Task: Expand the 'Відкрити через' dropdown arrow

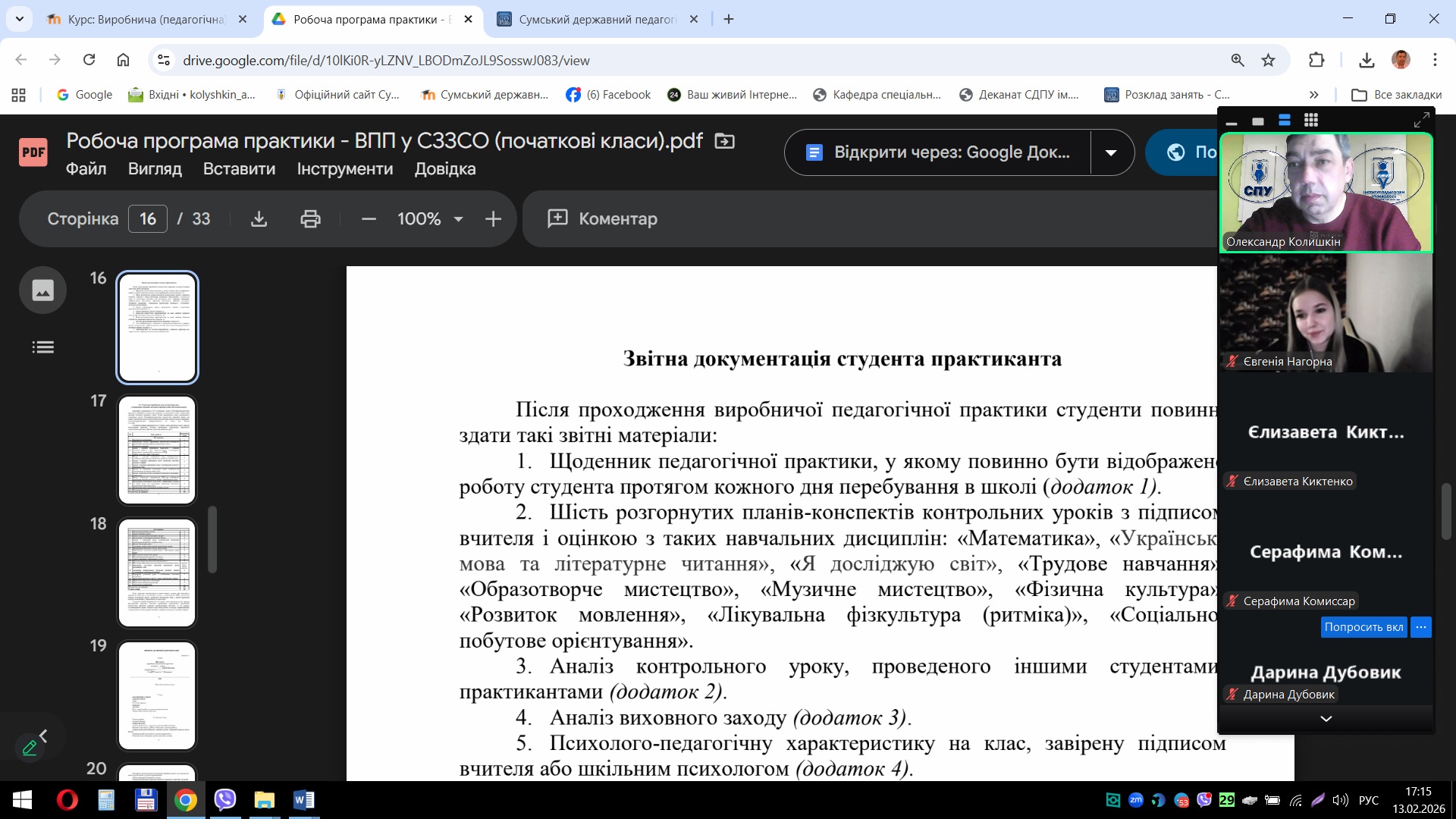Action: pyautogui.click(x=1111, y=152)
